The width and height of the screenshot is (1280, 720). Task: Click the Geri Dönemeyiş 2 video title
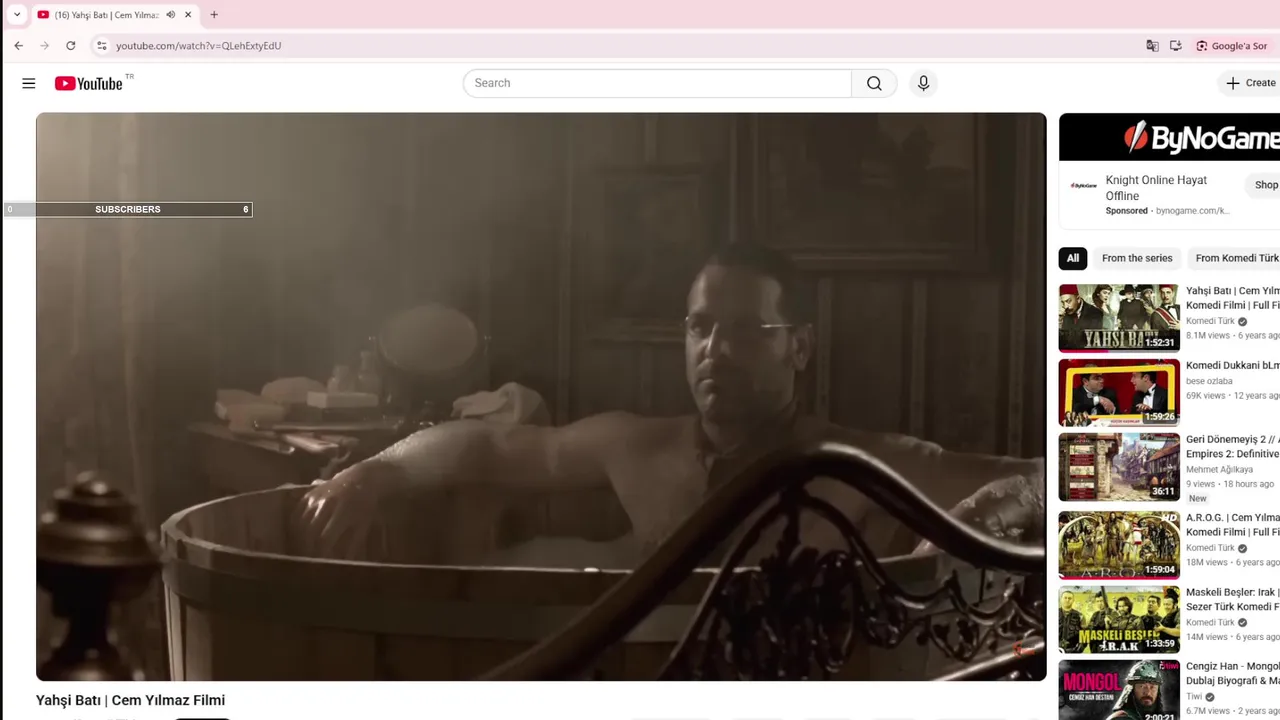1233,446
